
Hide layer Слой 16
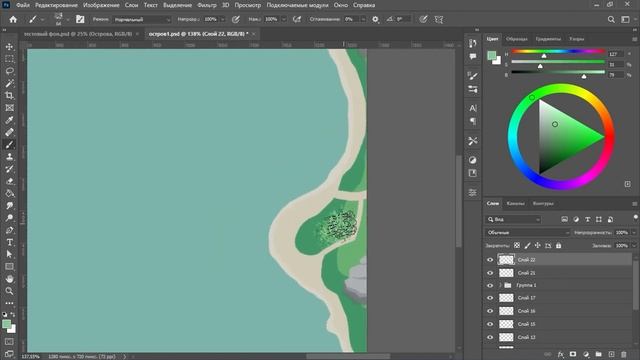(490, 311)
